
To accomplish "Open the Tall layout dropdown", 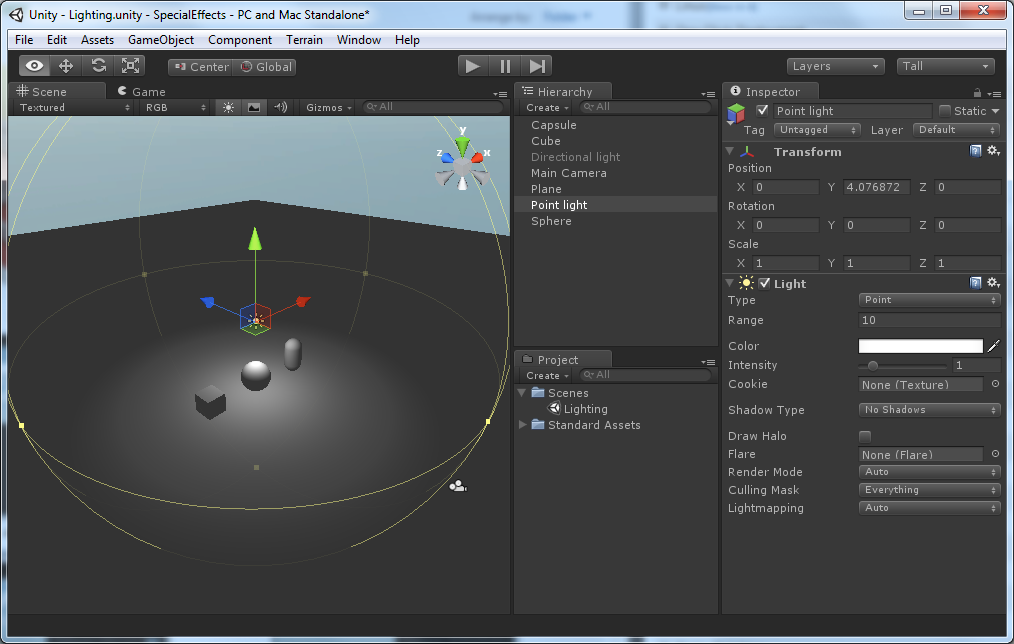I will 945,66.
